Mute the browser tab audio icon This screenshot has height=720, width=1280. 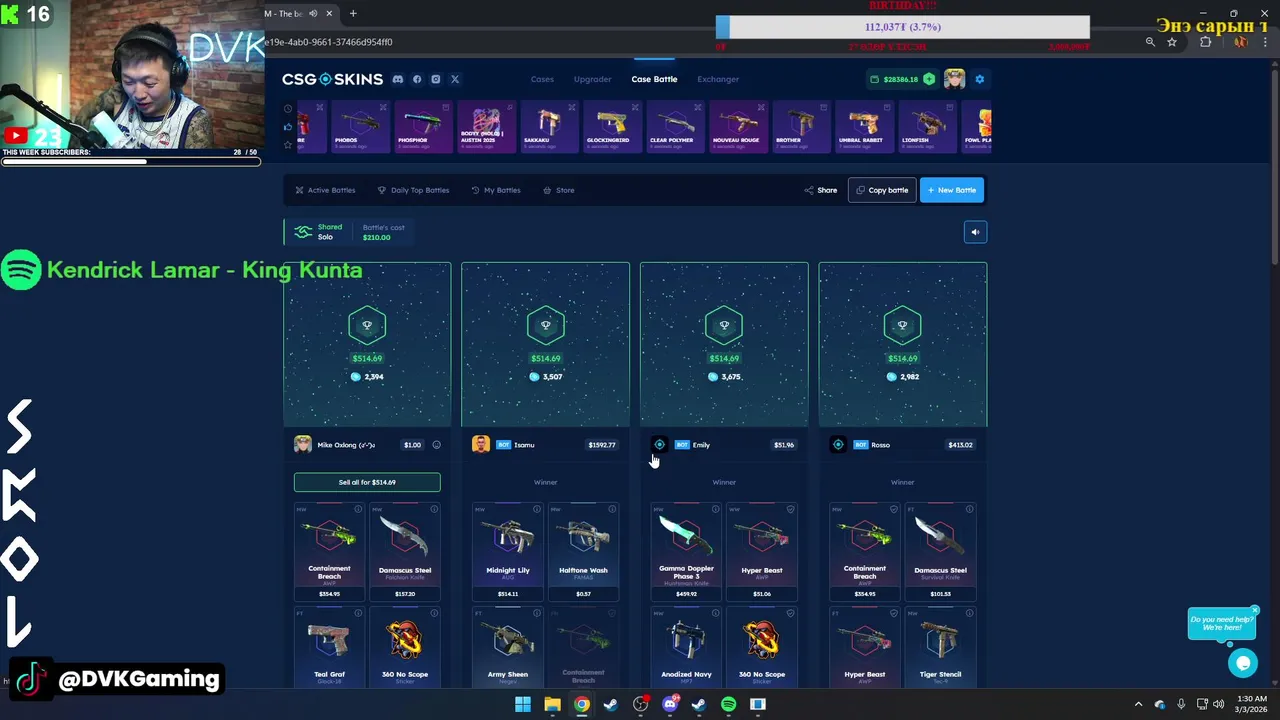point(313,13)
